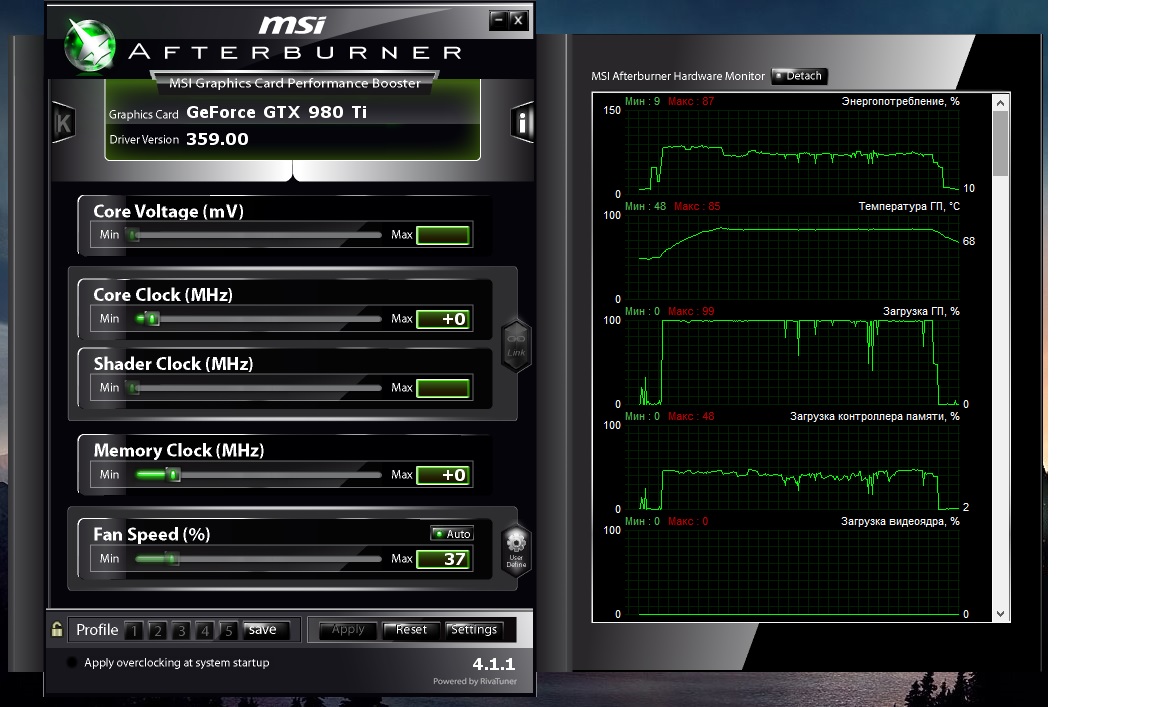The image size is (1152, 707).
Task: Click the Powered by RivaTuner text
Action: [x=475, y=681]
